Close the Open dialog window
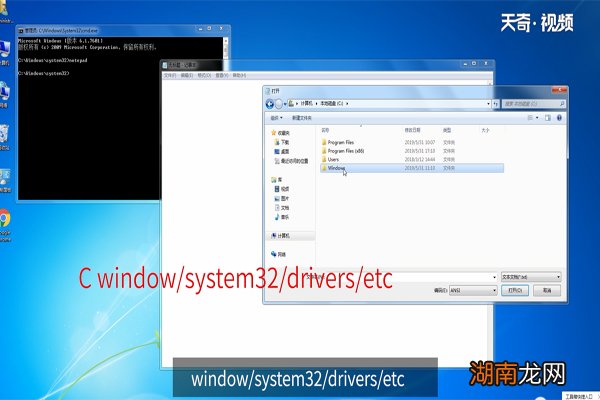Viewport: 600px width, 400px height. pyautogui.click(x=559, y=90)
